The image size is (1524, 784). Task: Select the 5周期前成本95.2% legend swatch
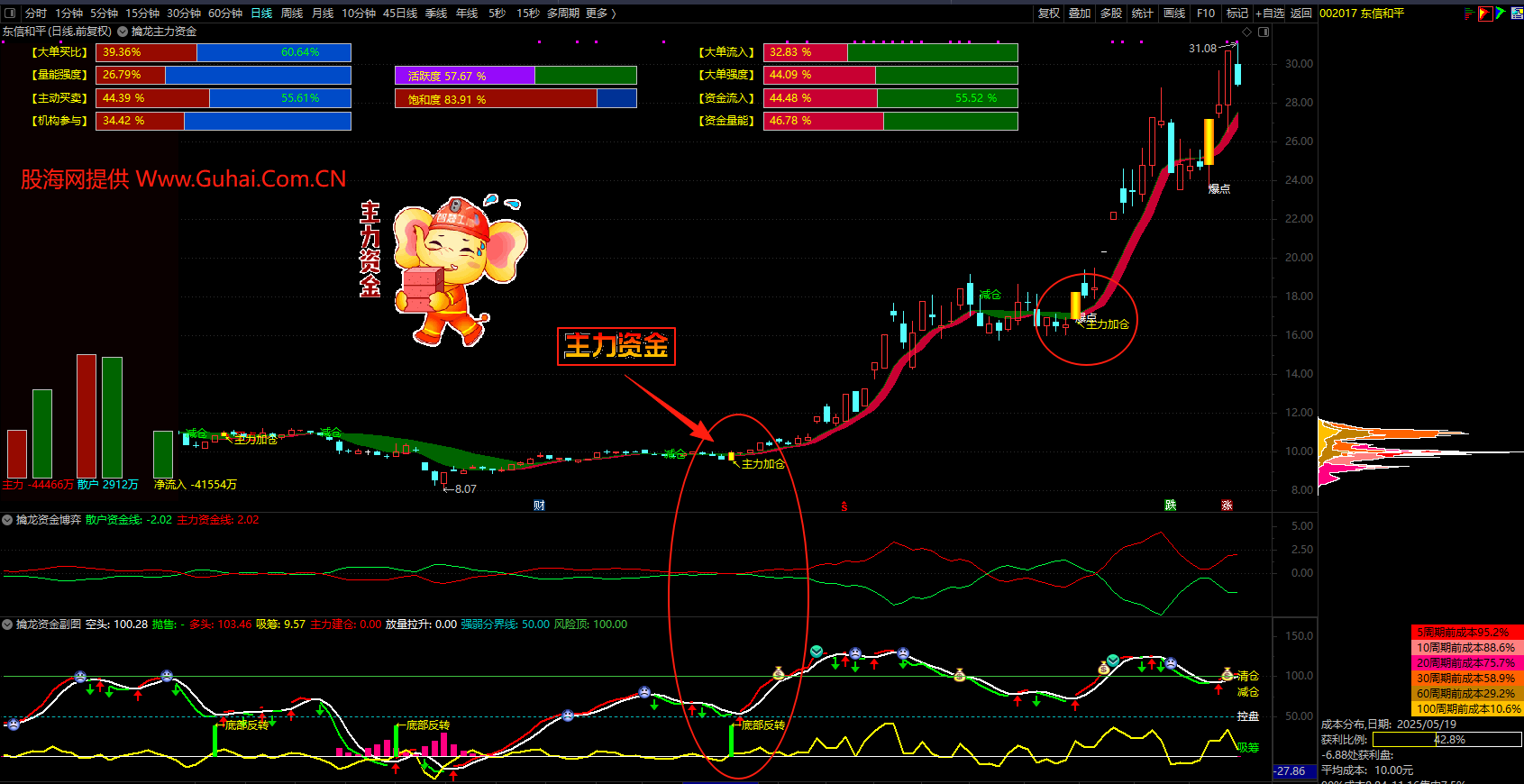point(1466,633)
